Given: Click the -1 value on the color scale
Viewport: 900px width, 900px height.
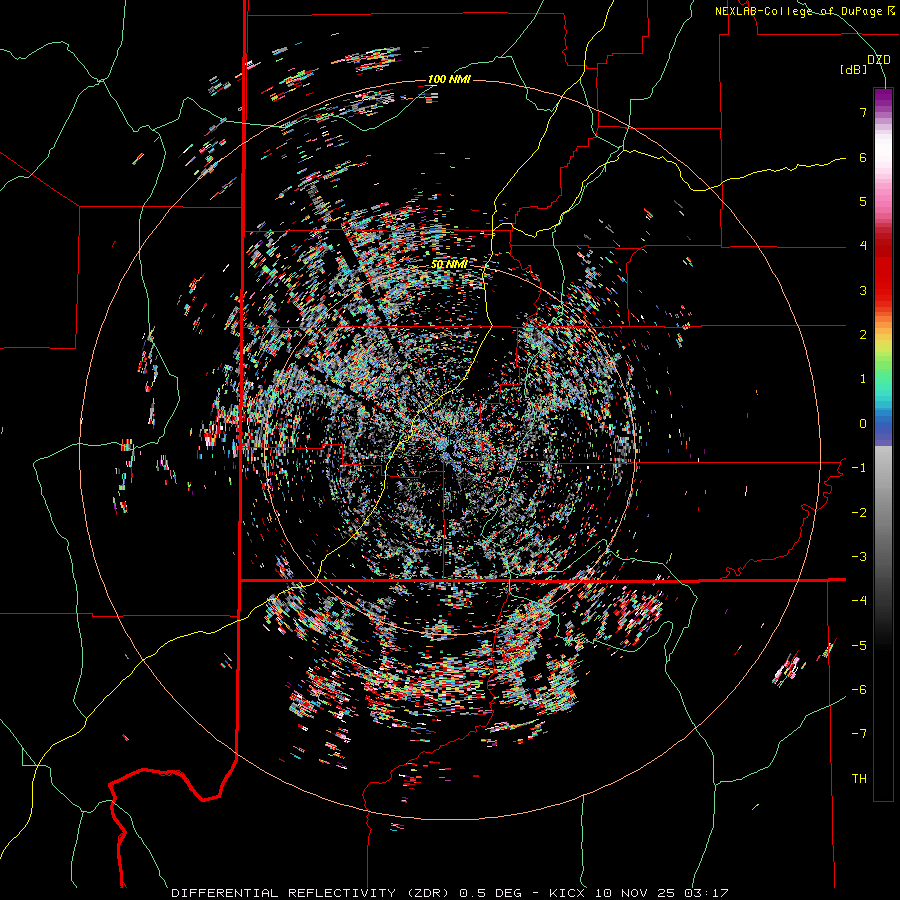Looking at the screenshot, I should (x=859, y=468).
